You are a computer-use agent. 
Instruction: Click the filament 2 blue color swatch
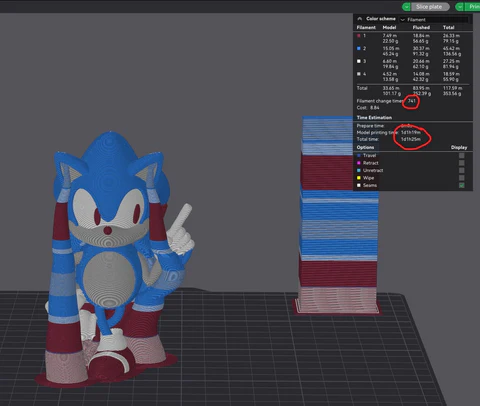[x=359, y=48]
